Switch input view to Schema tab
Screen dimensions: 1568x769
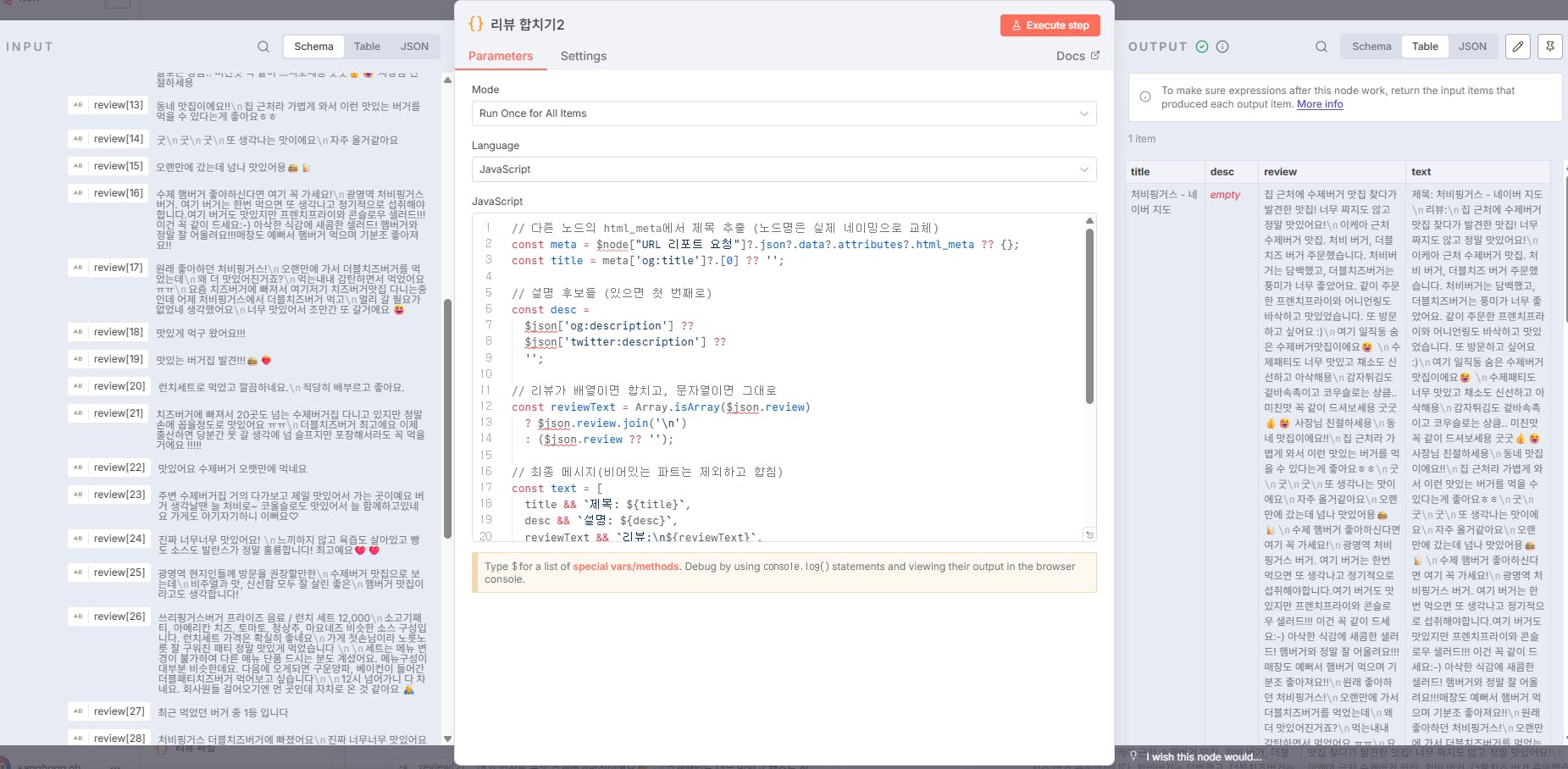313,47
